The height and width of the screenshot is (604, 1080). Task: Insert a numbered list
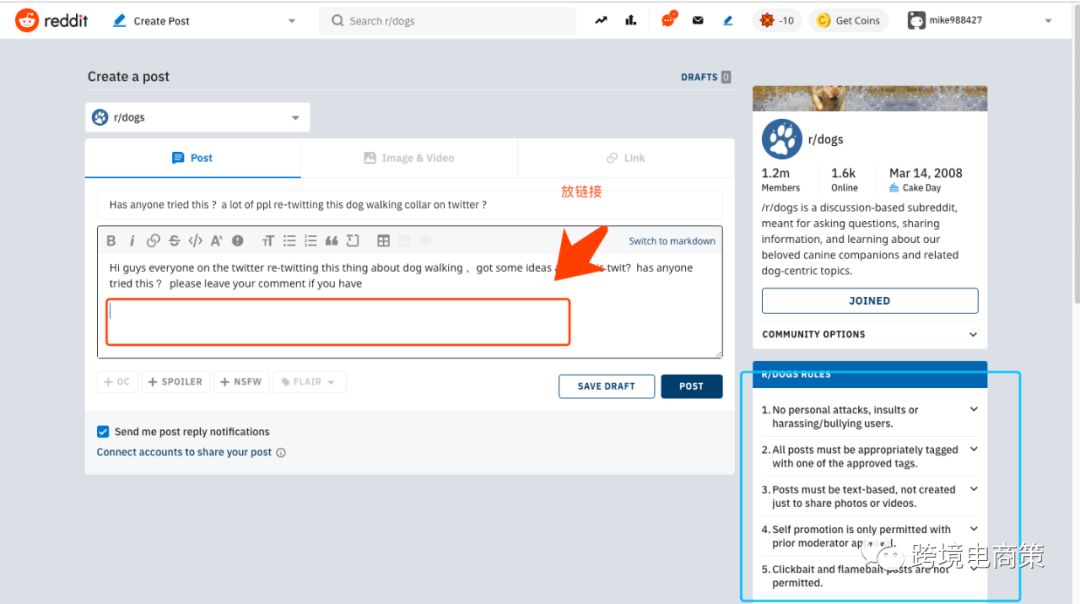click(311, 240)
